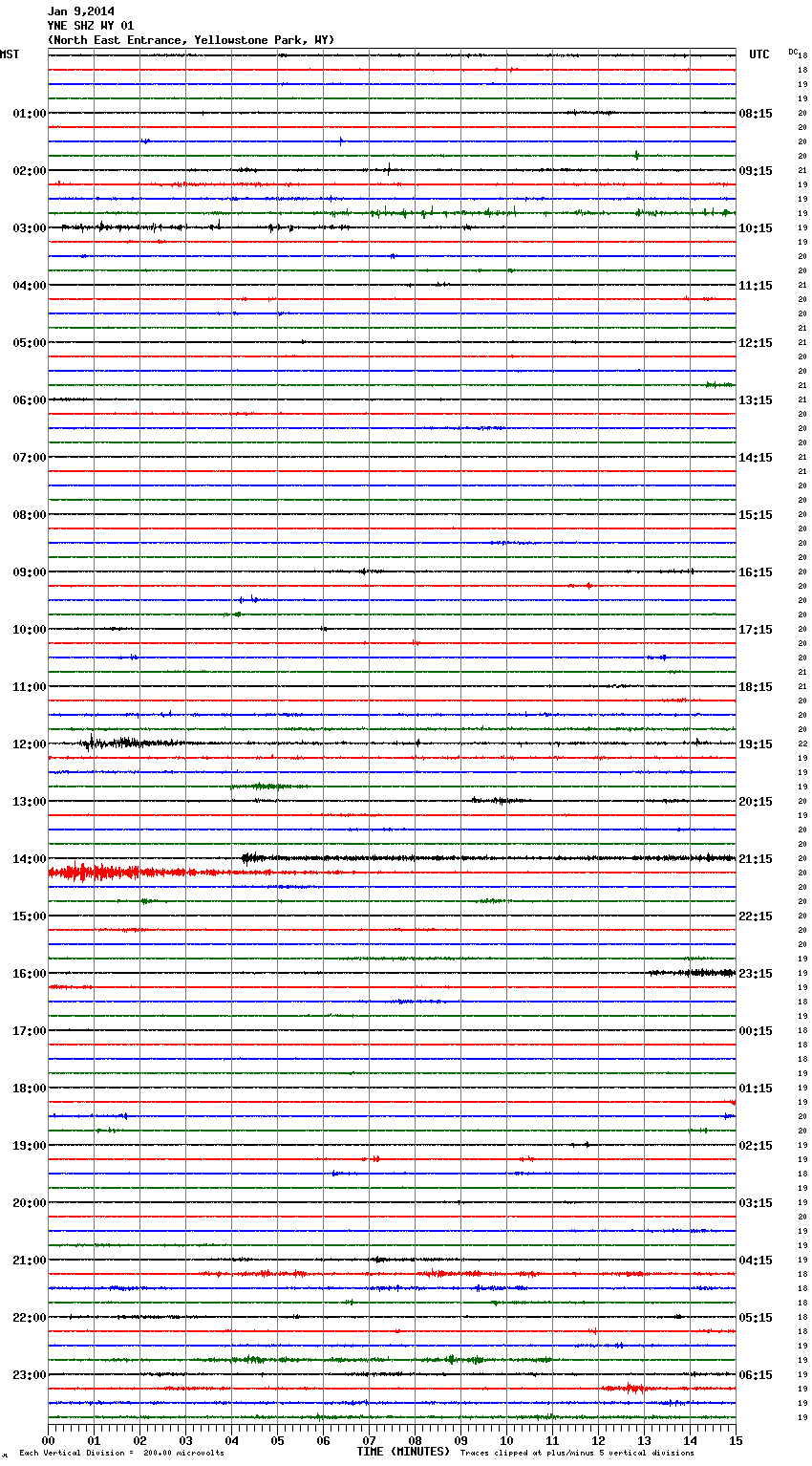The width and height of the screenshot is (812, 1466).
Task: Click the 00:15 UTC time label
Action: coord(756,1031)
